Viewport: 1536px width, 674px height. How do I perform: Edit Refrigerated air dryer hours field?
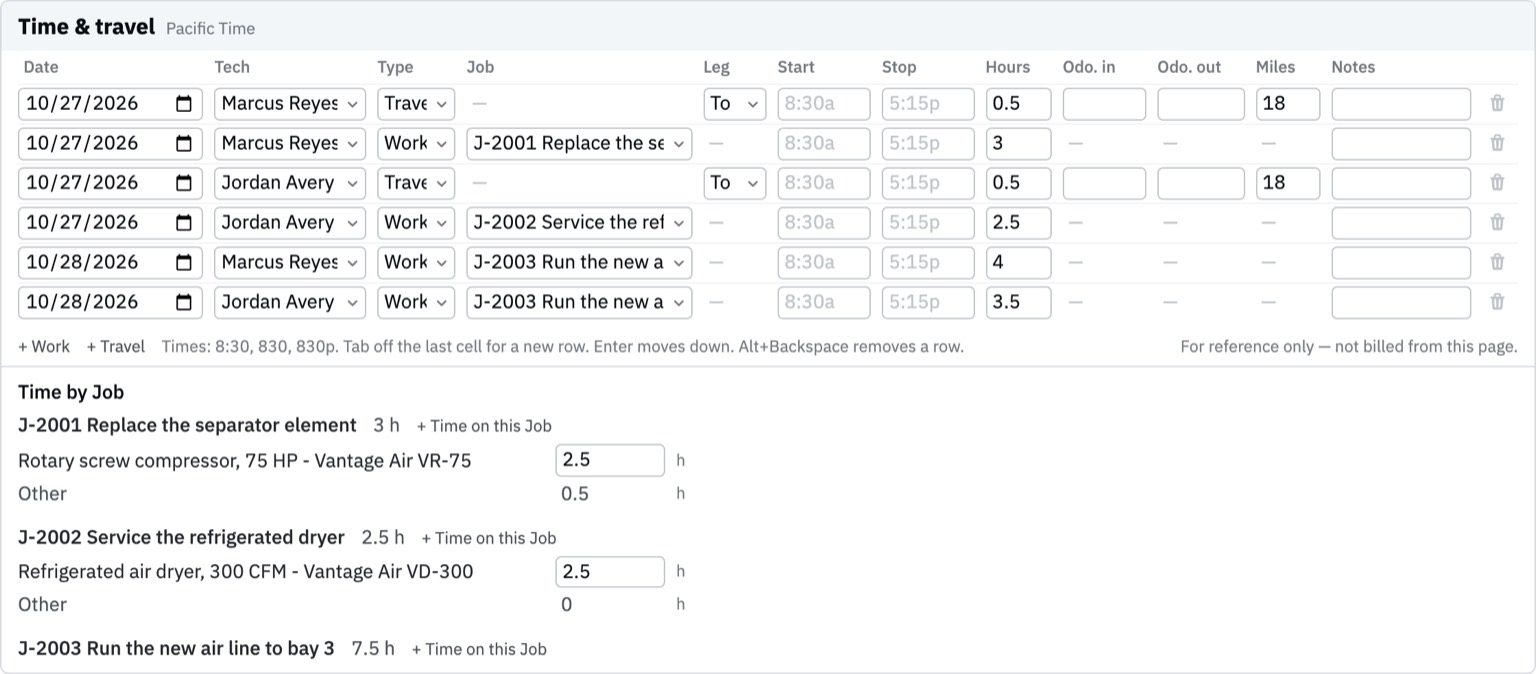pyautogui.click(x=610, y=572)
